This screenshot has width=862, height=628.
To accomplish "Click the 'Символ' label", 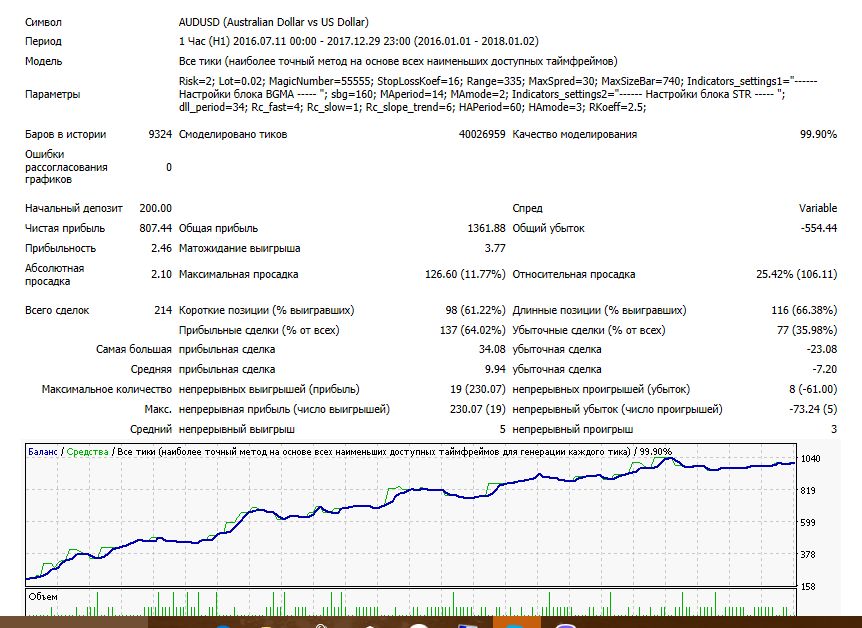I will pos(43,23).
